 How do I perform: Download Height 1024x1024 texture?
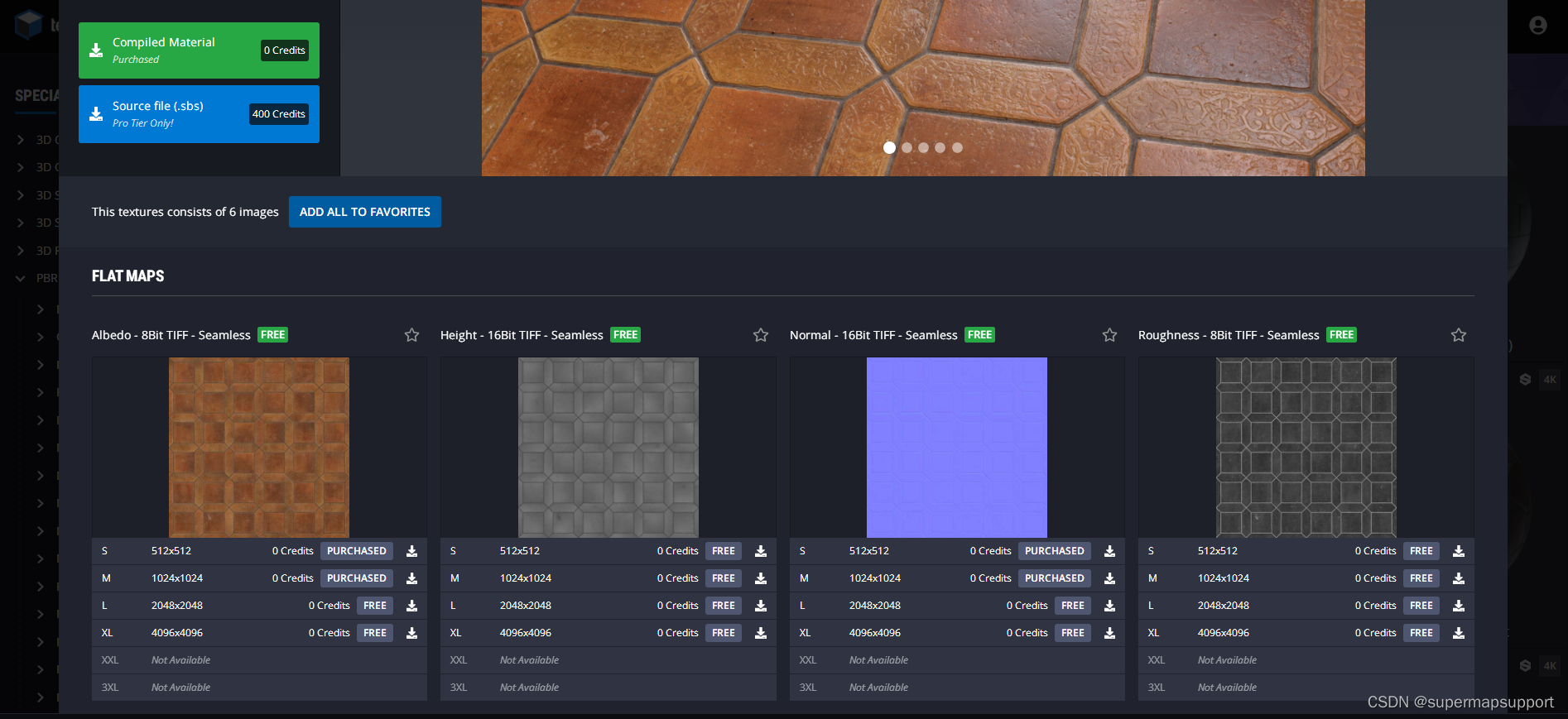[x=761, y=578]
